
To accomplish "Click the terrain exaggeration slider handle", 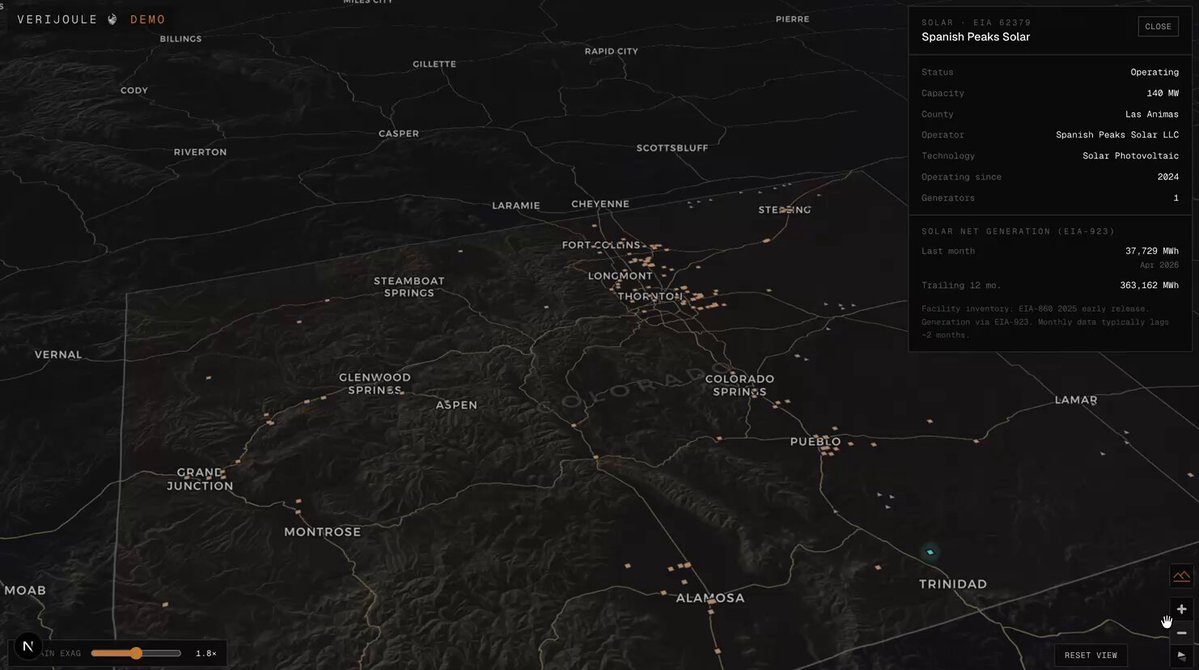I will (x=136, y=653).
